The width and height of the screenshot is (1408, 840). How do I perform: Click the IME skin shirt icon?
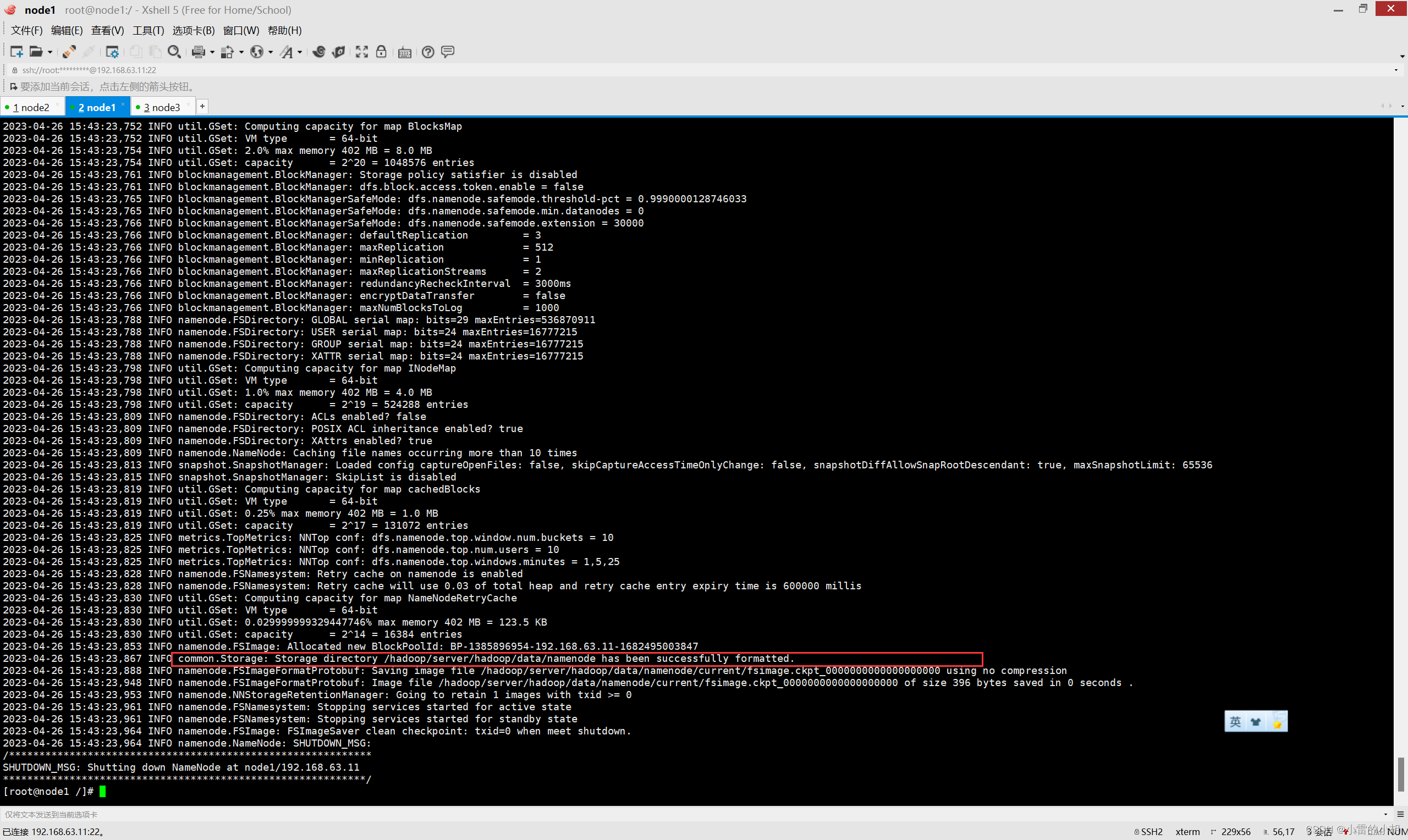point(1256,722)
